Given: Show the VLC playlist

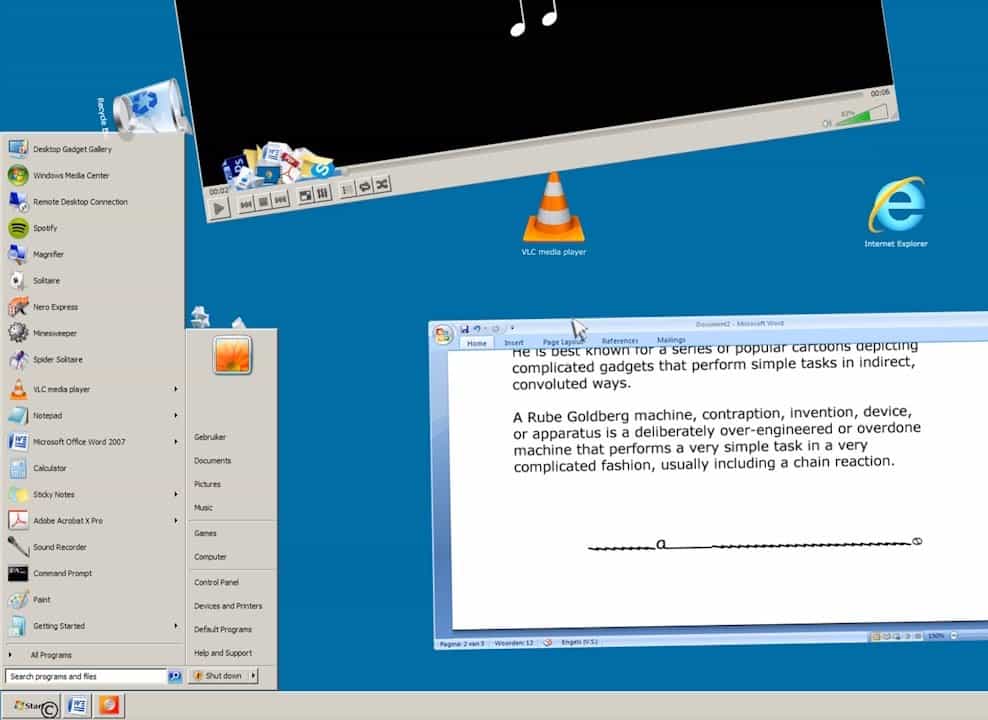Looking at the screenshot, I should pos(347,190).
